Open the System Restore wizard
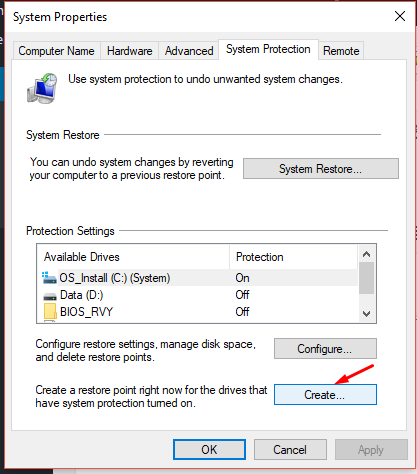417x474 pixels. click(x=321, y=169)
